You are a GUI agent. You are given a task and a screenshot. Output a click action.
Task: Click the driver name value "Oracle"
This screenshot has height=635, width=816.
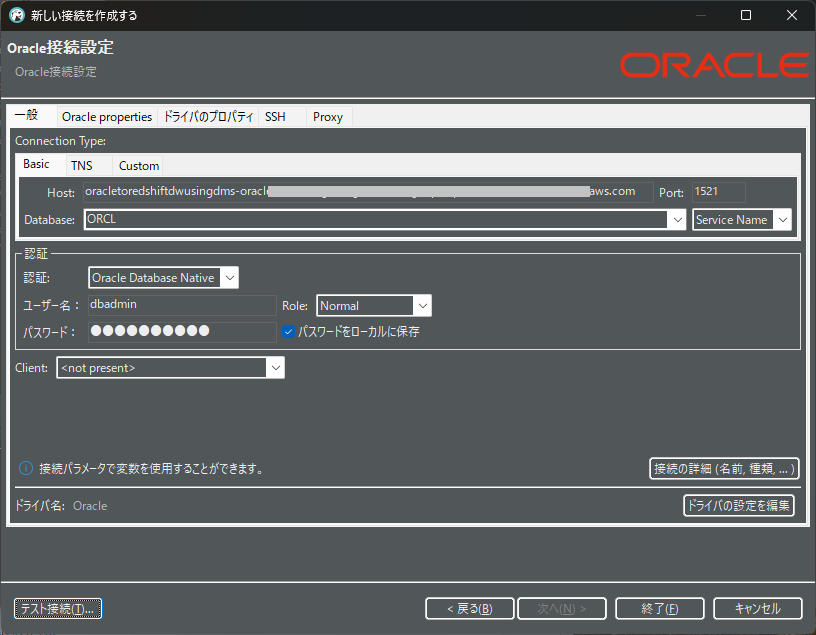click(90, 506)
